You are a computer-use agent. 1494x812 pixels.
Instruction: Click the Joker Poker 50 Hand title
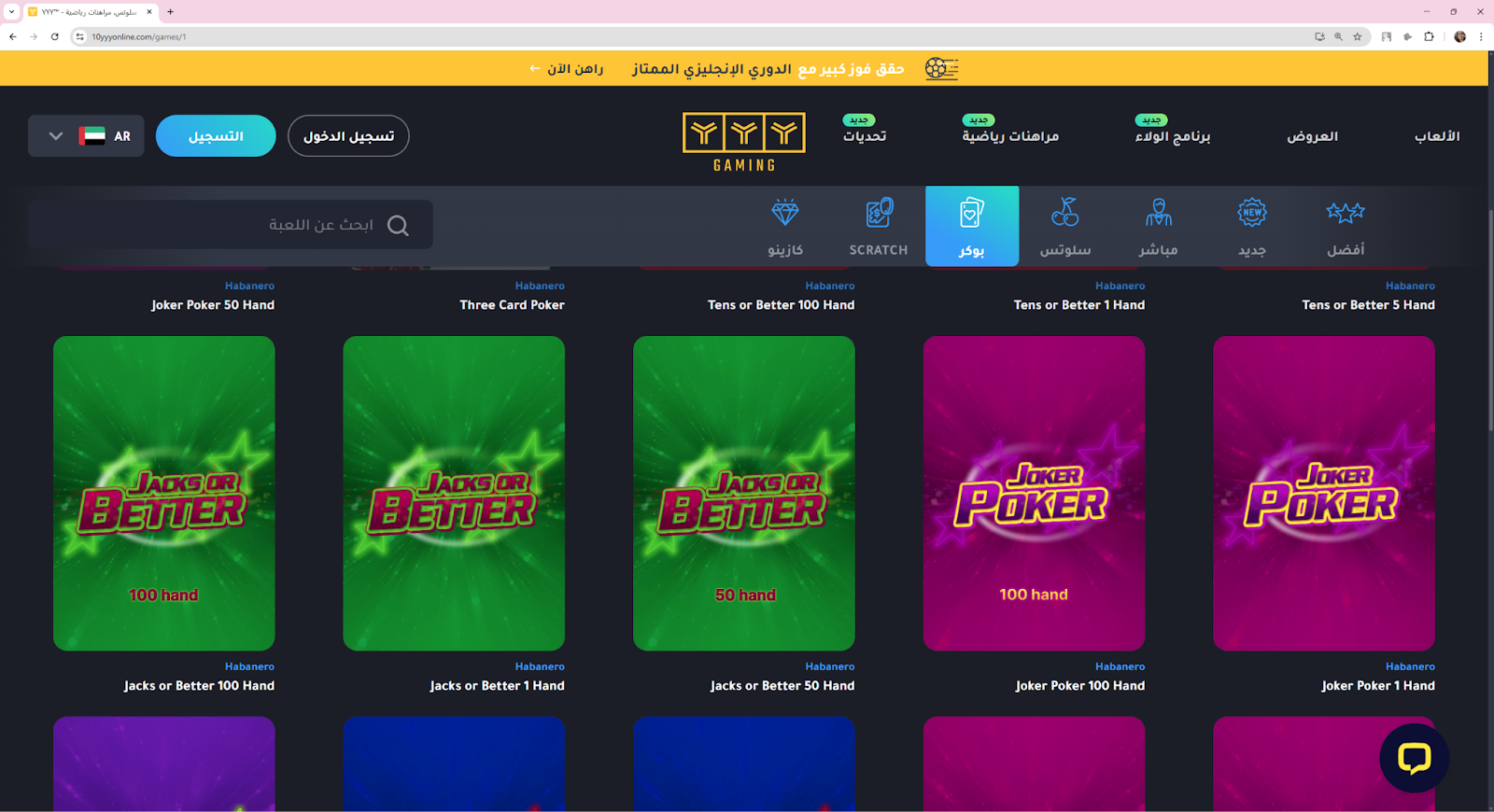click(x=213, y=305)
